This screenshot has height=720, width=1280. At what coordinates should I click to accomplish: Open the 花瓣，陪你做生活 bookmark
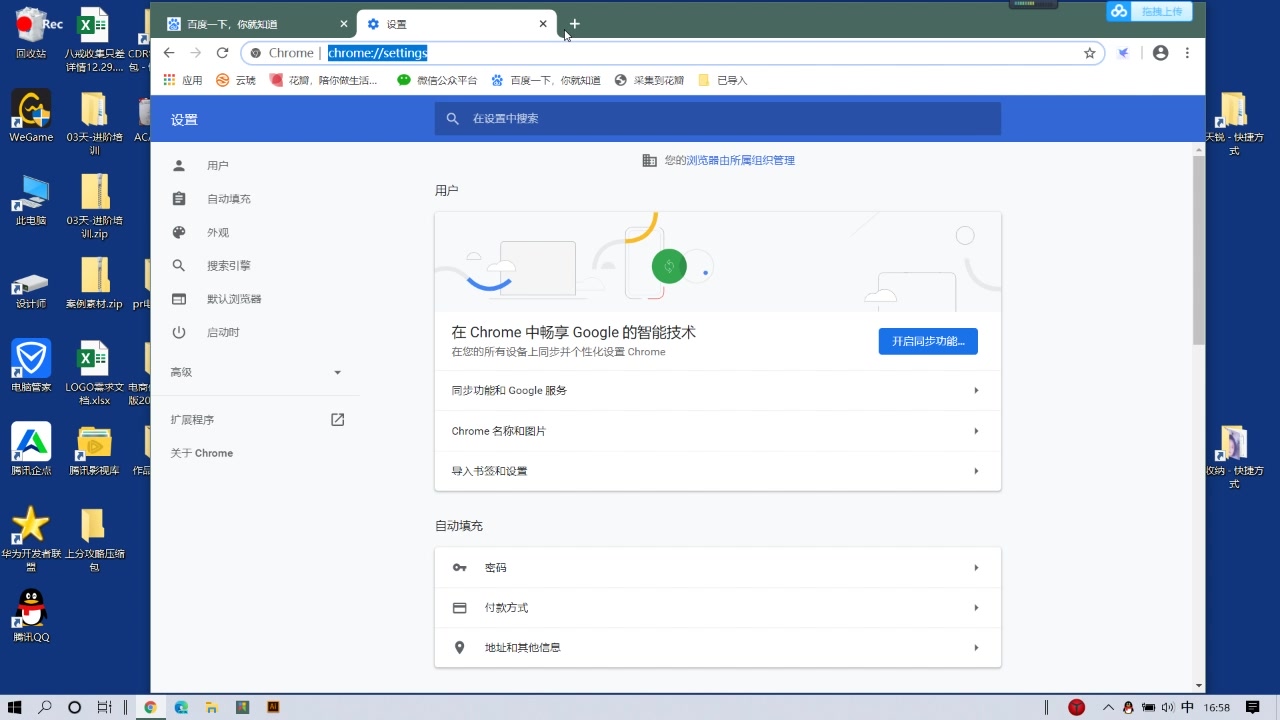tap(324, 80)
